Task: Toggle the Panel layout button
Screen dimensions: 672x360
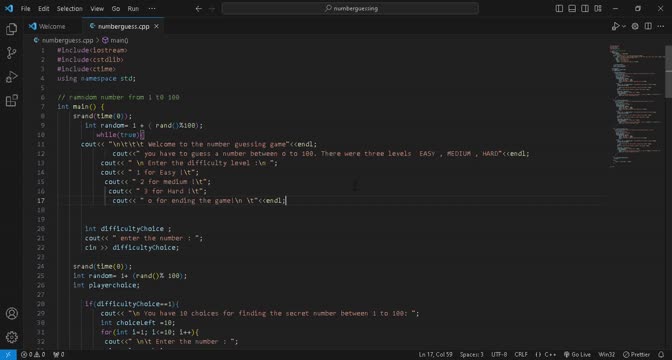Action: (x=572, y=9)
